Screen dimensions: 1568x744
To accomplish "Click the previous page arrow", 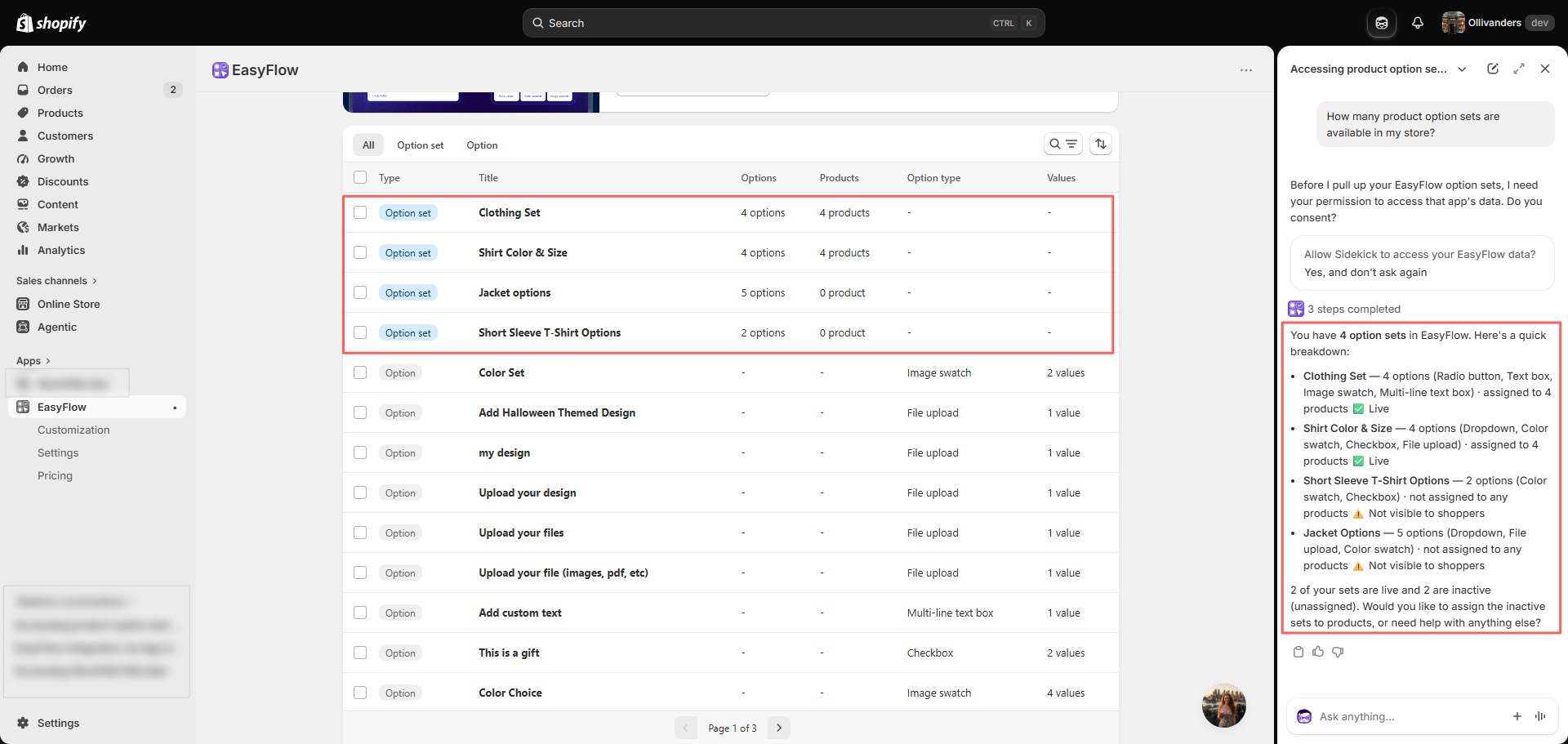I will pos(686,728).
